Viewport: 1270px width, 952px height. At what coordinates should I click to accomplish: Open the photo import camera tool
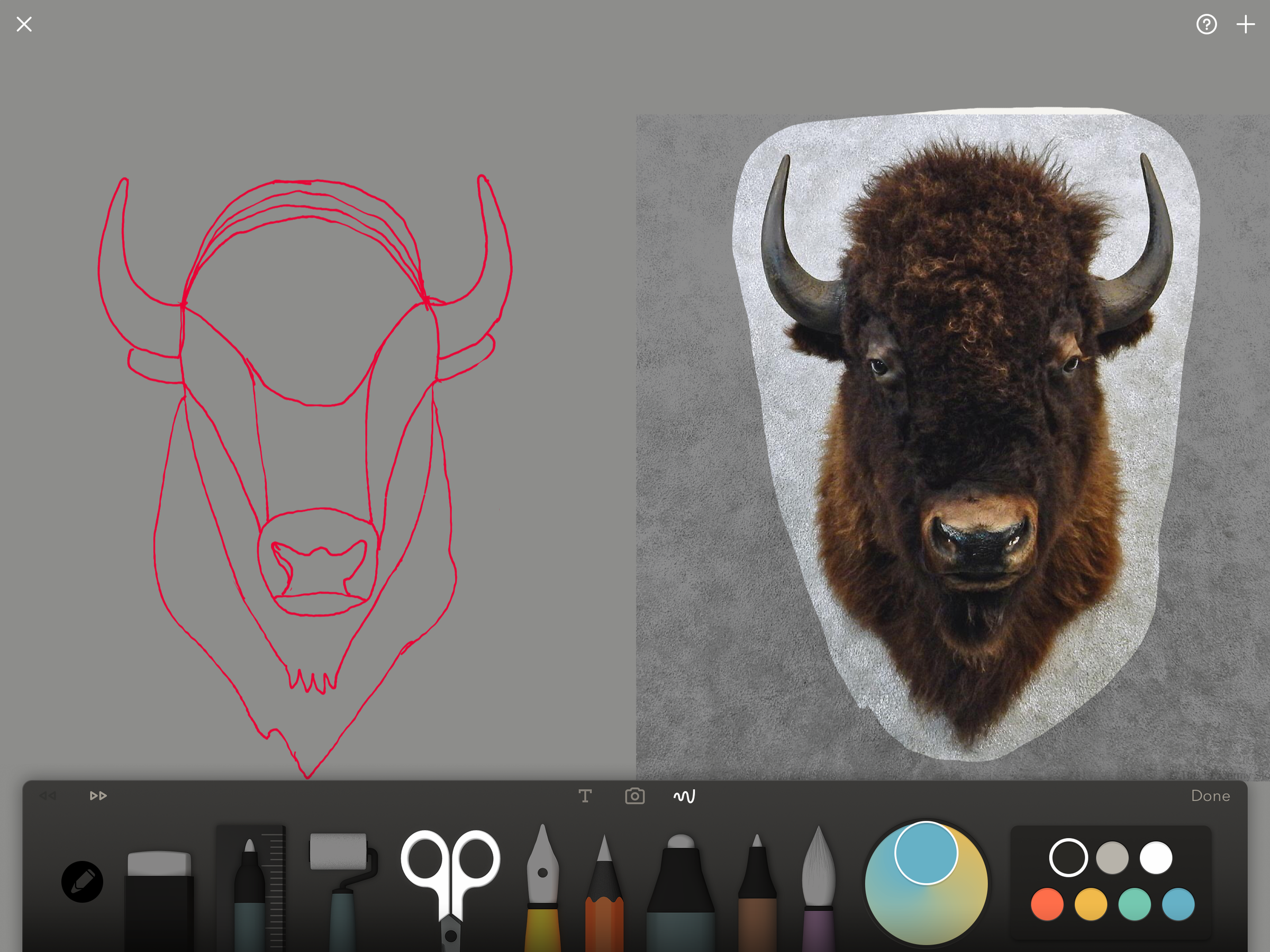634,796
